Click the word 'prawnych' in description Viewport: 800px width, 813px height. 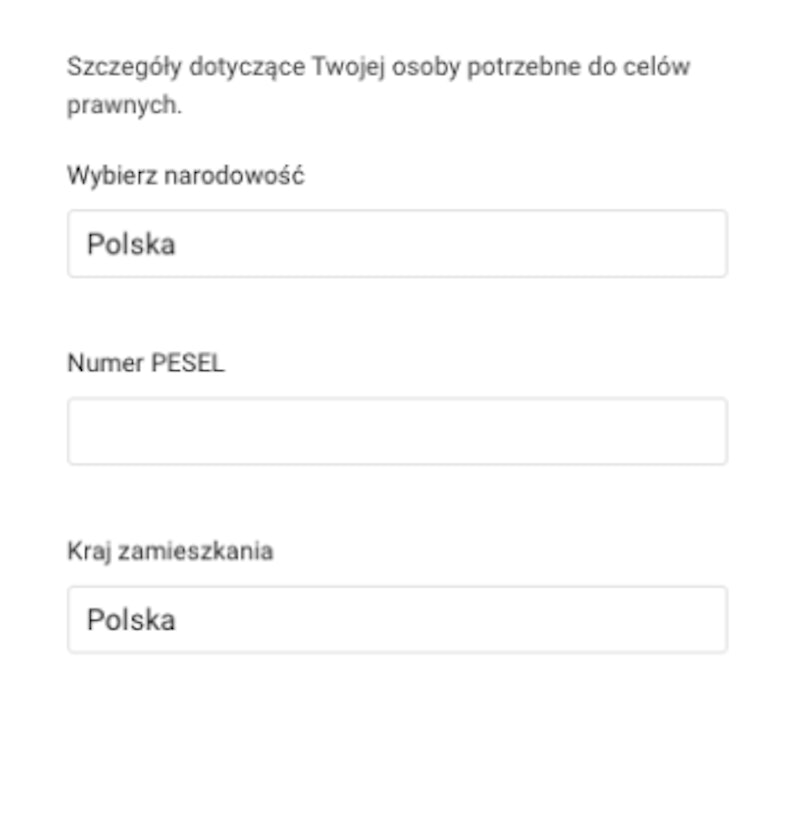coord(124,106)
